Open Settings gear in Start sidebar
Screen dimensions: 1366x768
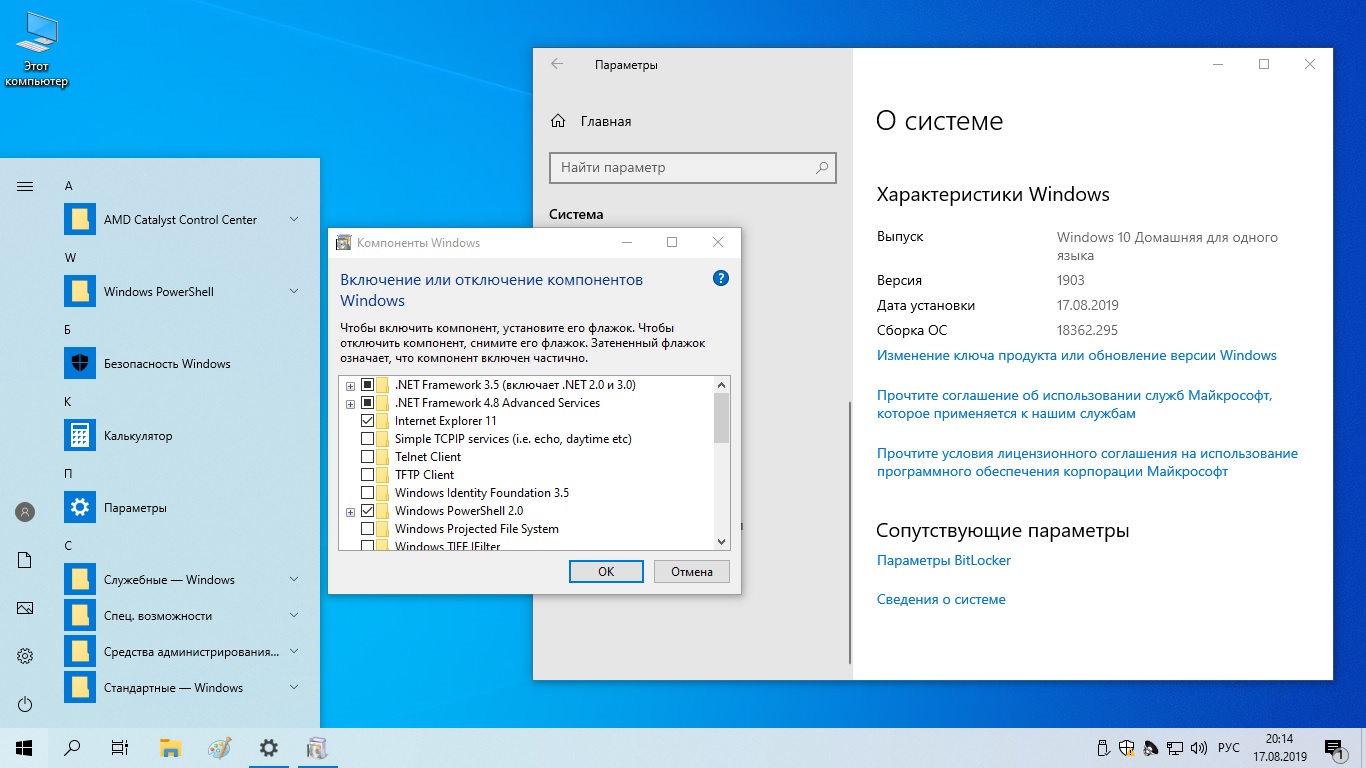25,656
